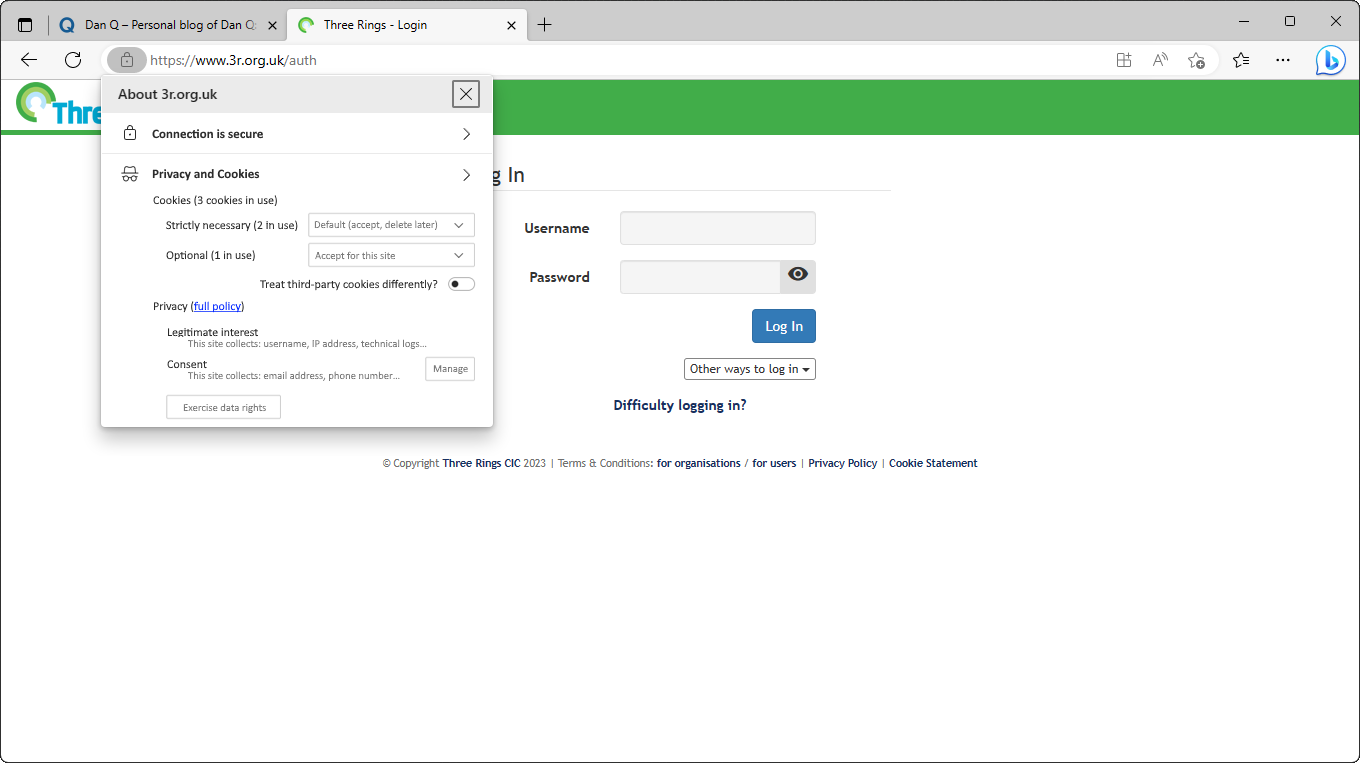Click into the Username field
1360x763 pixels.
[717, 228]
